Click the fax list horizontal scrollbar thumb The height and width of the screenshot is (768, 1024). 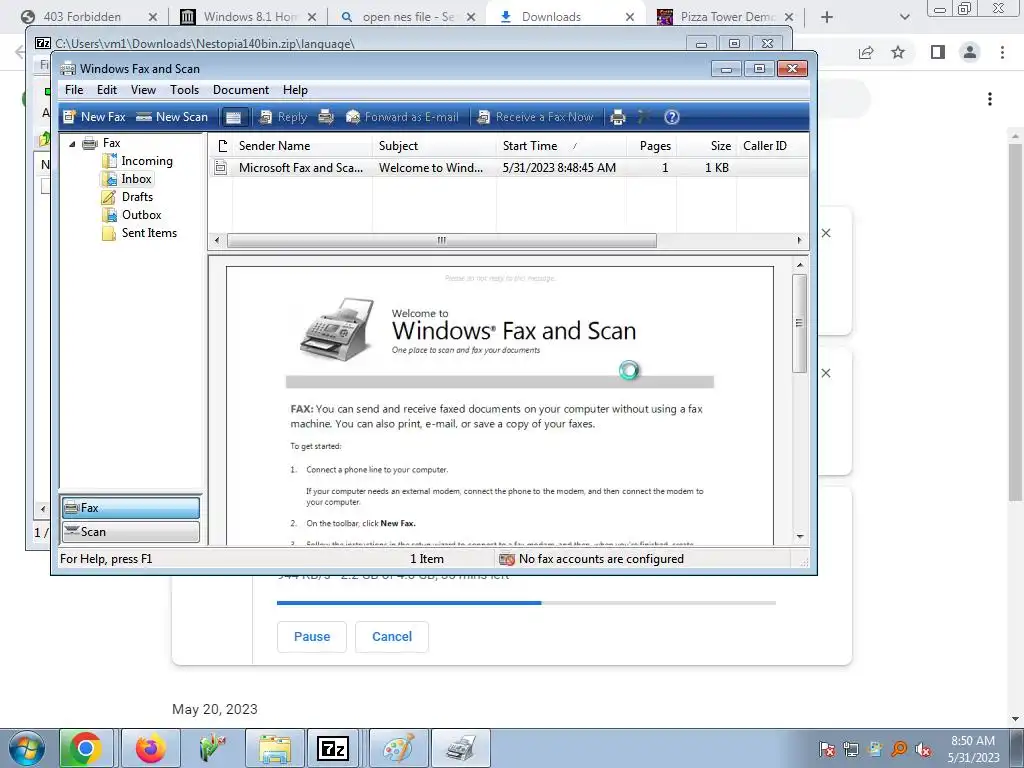tap(441, 240)
